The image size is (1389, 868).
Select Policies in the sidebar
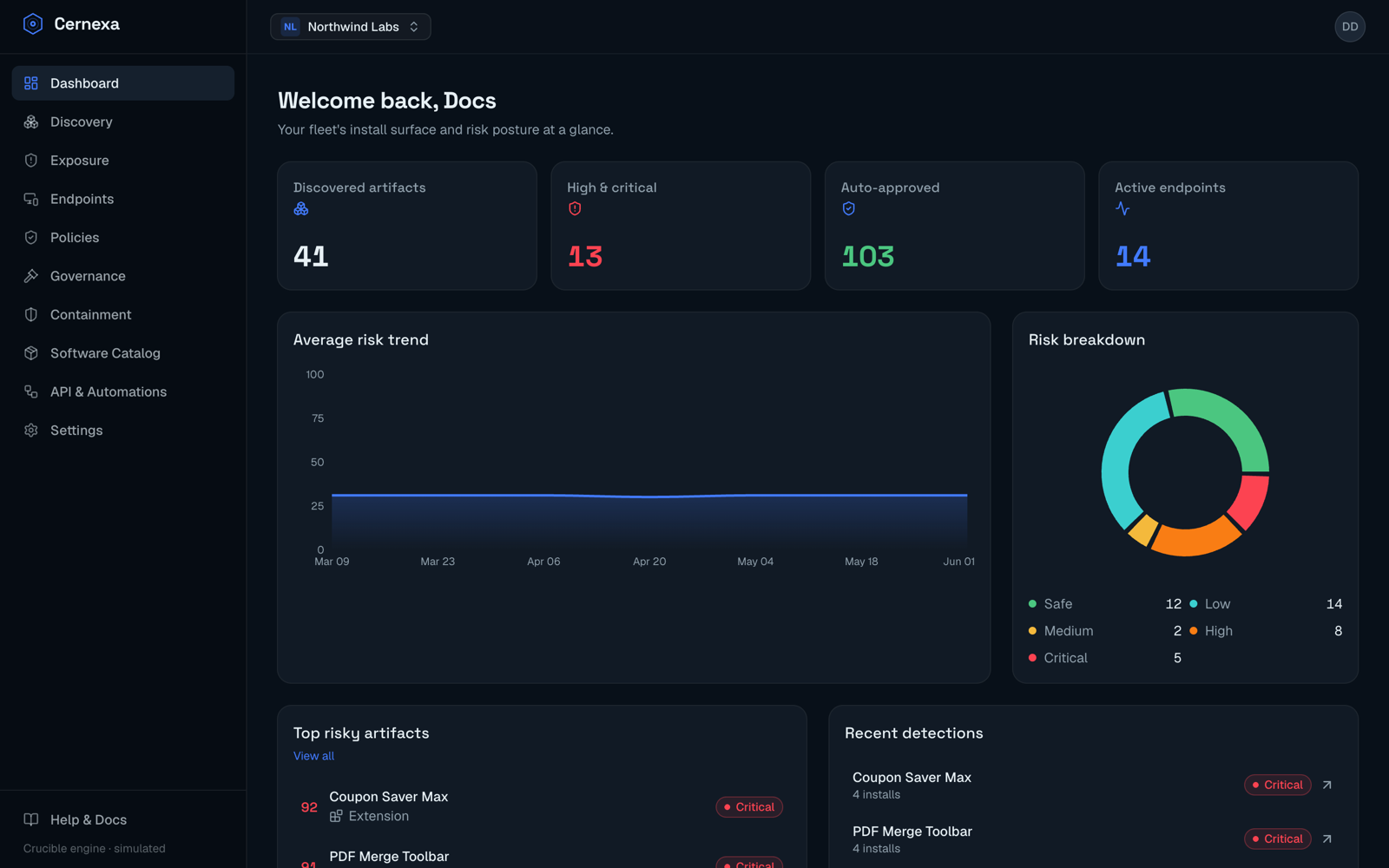(123, 237)
